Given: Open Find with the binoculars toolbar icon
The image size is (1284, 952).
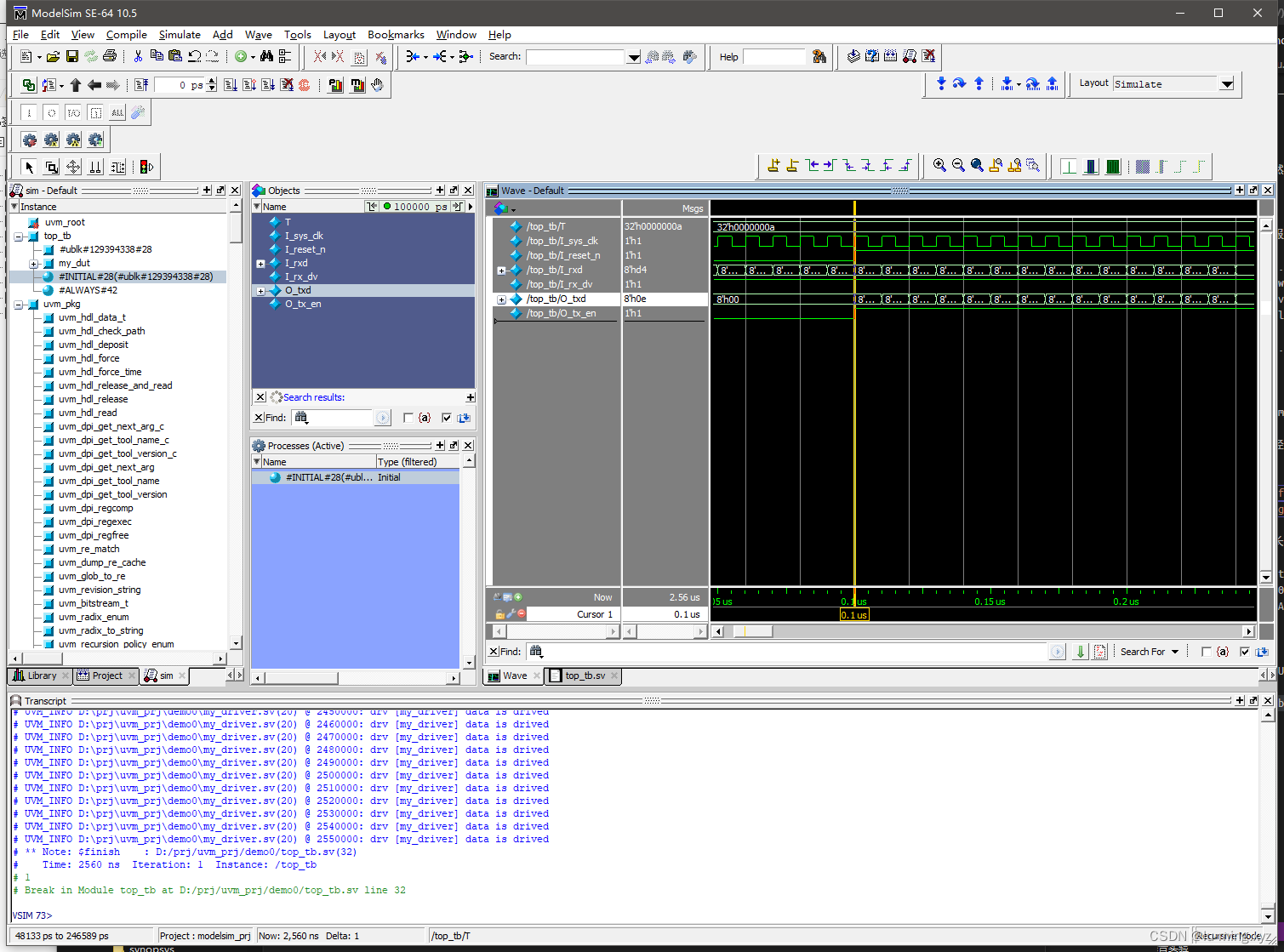Looking at the screenshot, I should pyautogui.click(x=266, y=57).
